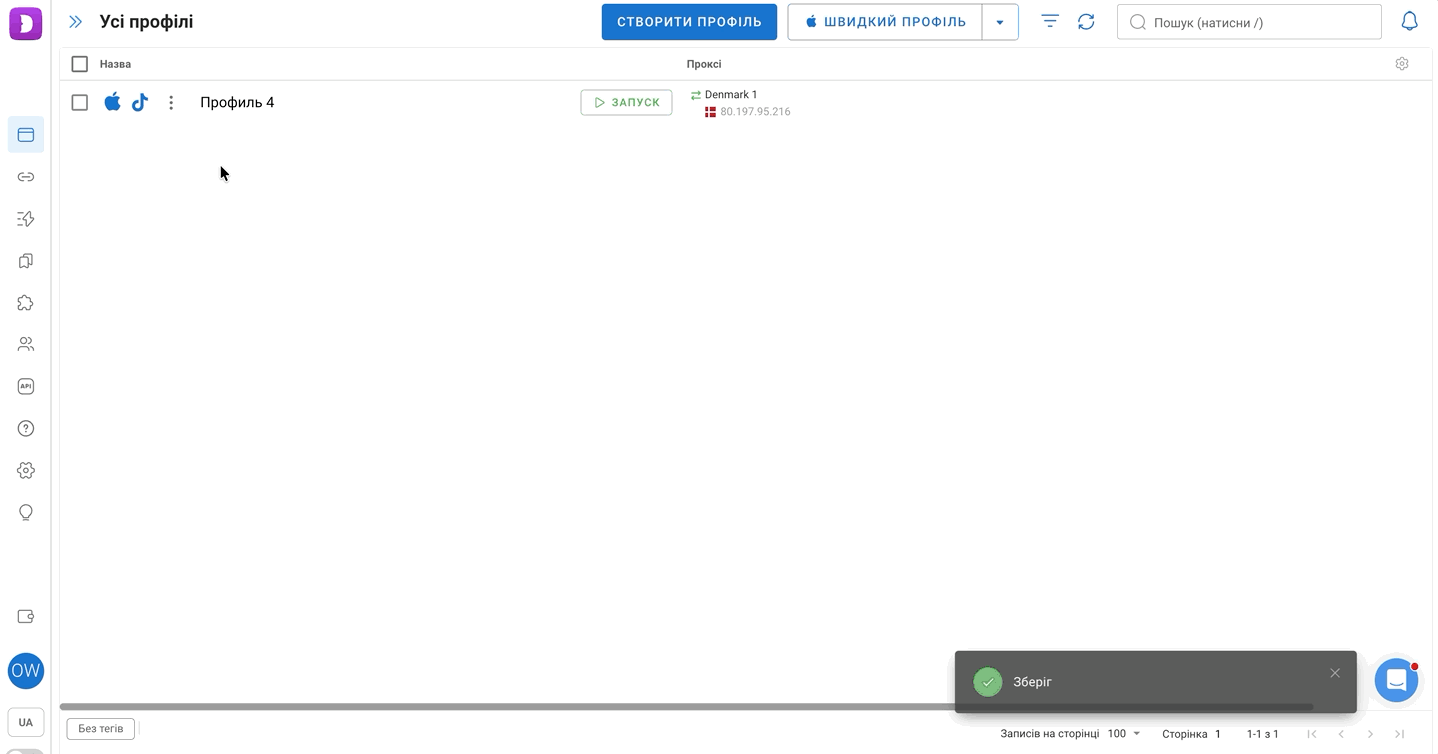This screenshot has height=754, width=1438.
Task: Click the Dolphin Anty logo icon
Action: coord(26,23)
